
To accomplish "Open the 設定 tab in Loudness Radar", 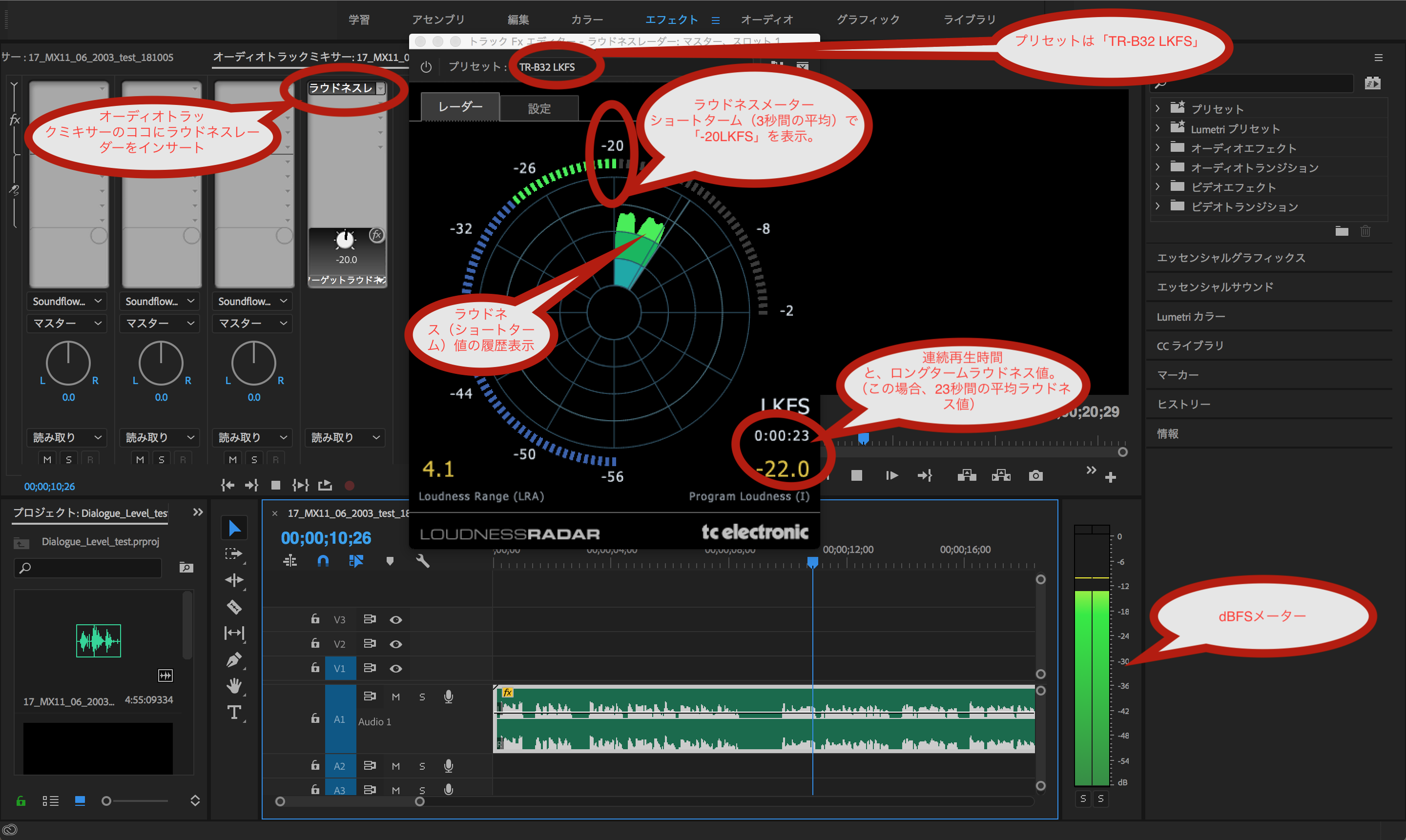I will click(539, 109).
